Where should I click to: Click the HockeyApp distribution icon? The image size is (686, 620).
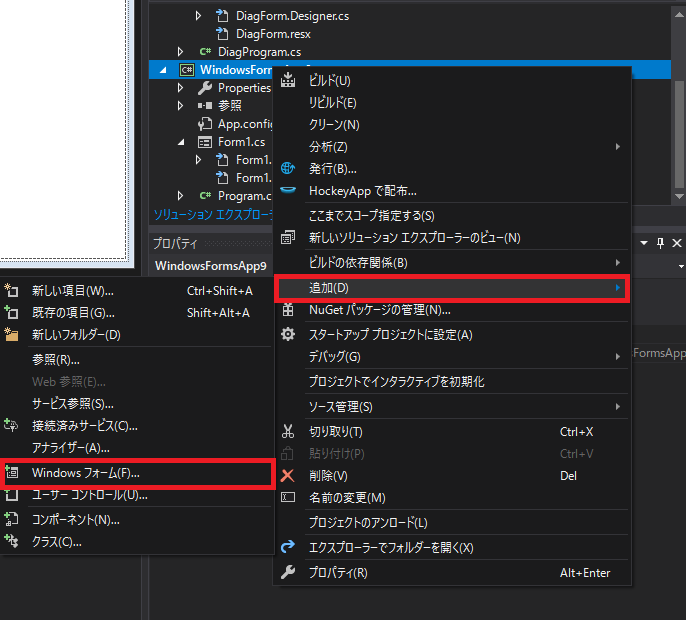288,190
